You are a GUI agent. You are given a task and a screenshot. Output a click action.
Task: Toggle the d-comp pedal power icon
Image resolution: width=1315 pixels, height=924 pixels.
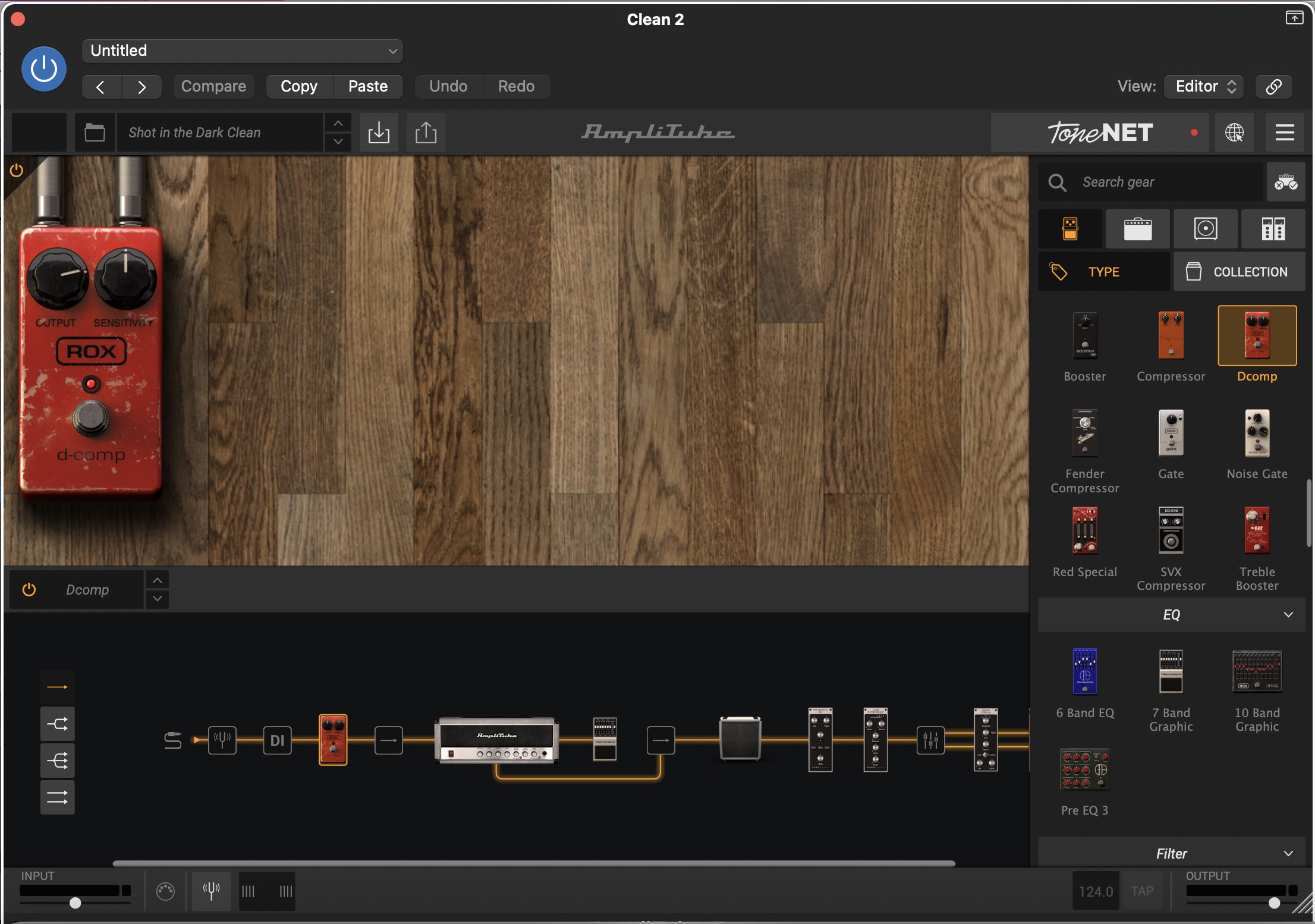tap(17, 171)
